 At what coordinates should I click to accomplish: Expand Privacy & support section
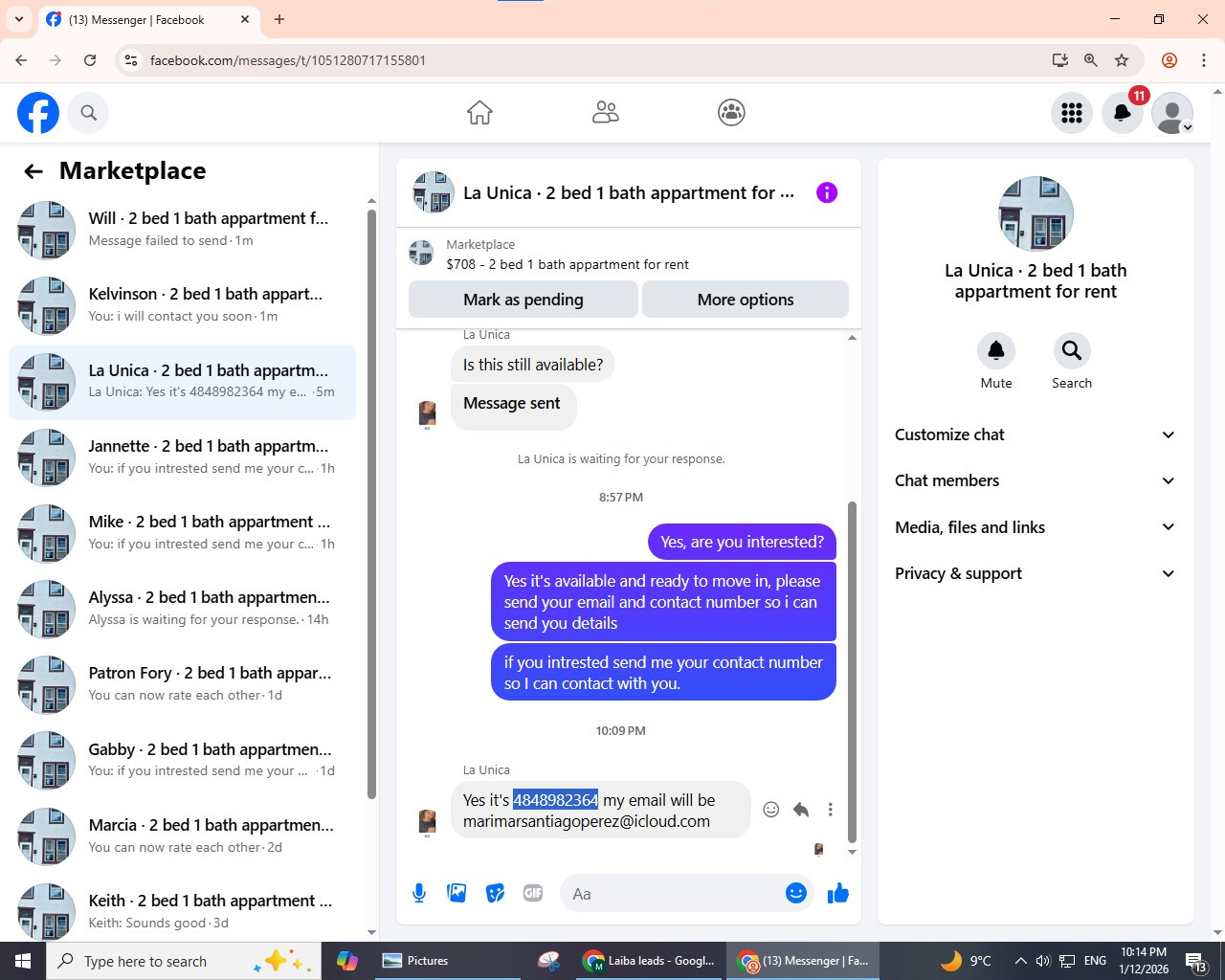(x=1035, y=573)
